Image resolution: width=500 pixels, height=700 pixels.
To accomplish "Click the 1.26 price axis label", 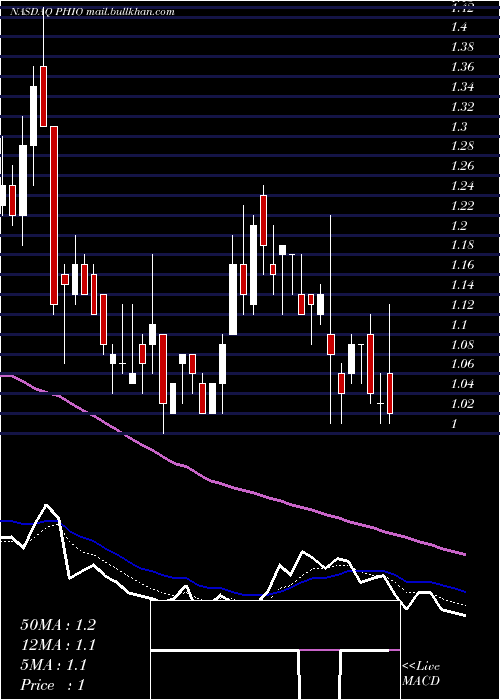I will [x=462, y=166].
